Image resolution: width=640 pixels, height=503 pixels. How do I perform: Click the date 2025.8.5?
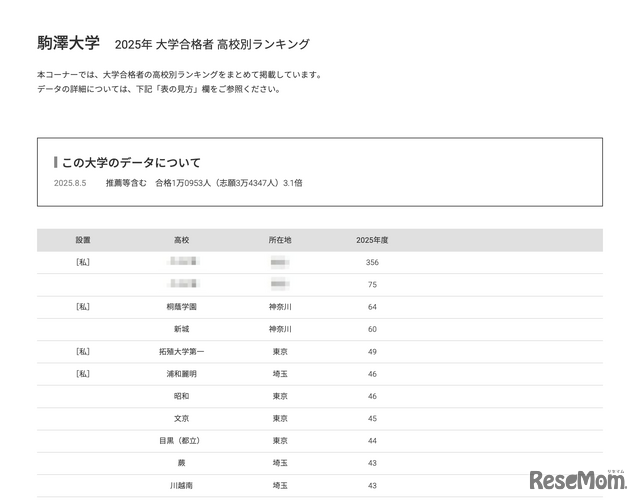click(x=70, y=183)
